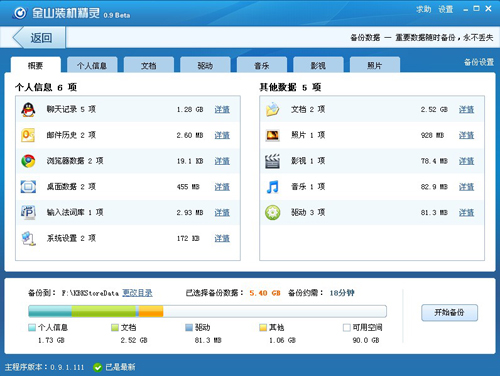The image size is (500, 376).
Task: Click the green 文档 segment of storage bar
Action: pyautogui.click(x=104, y=311)
